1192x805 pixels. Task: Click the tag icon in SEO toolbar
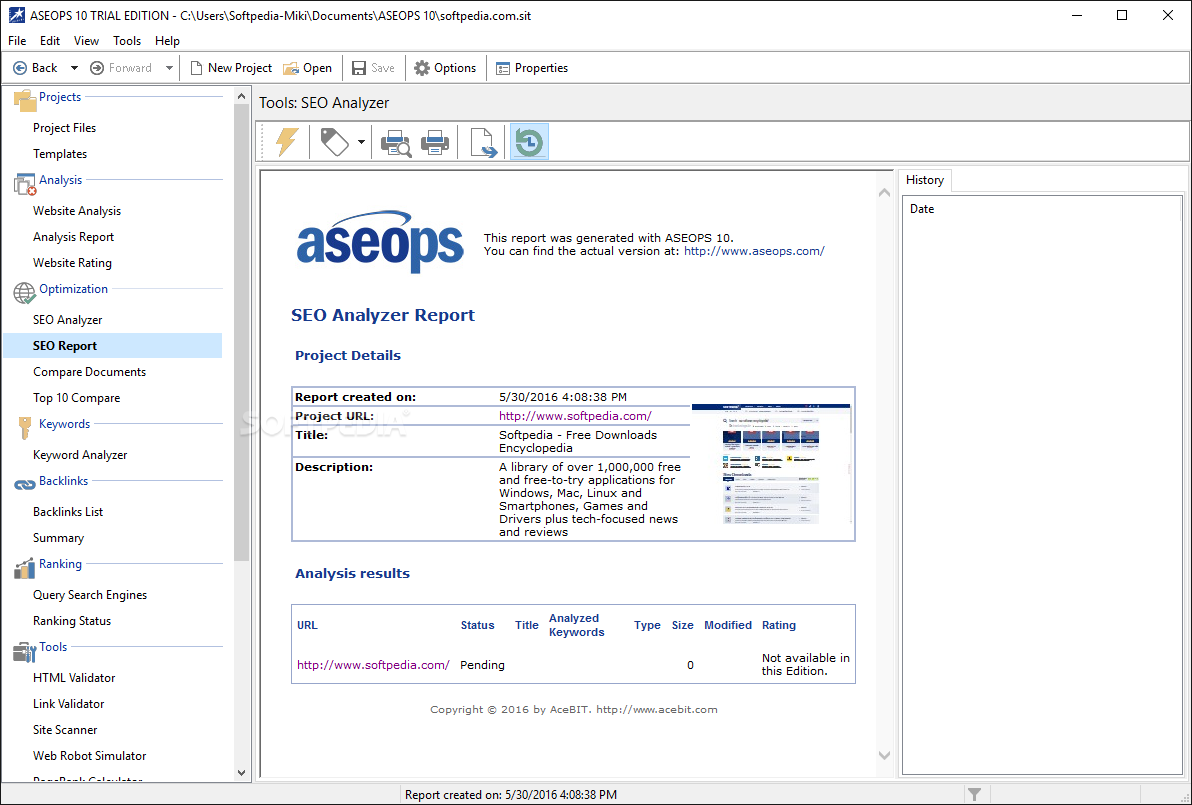pyautogui.click(x=334, y=142)
